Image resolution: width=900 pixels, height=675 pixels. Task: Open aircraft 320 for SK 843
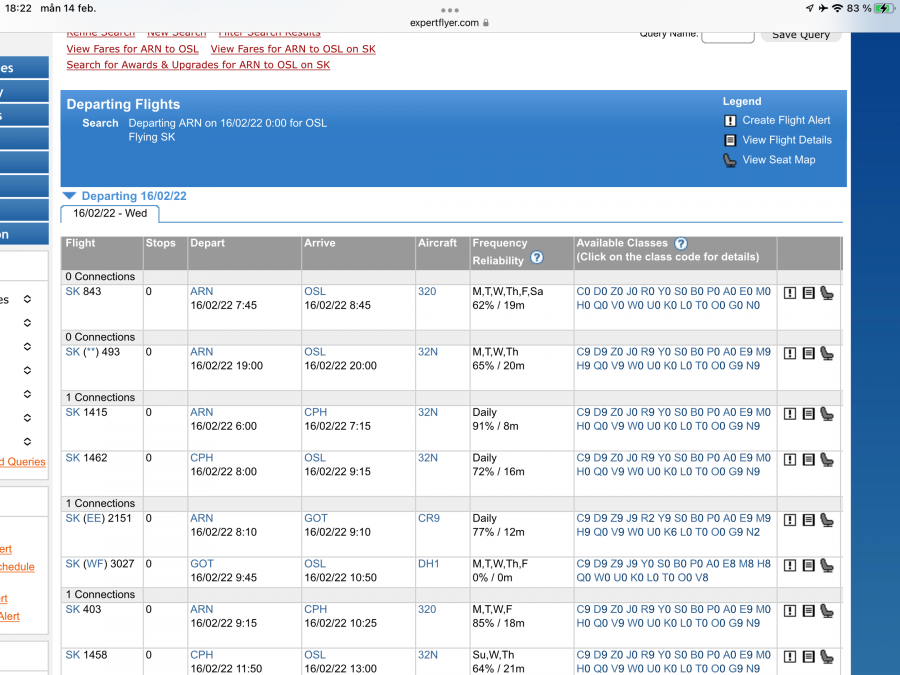[x=427, y=292]
